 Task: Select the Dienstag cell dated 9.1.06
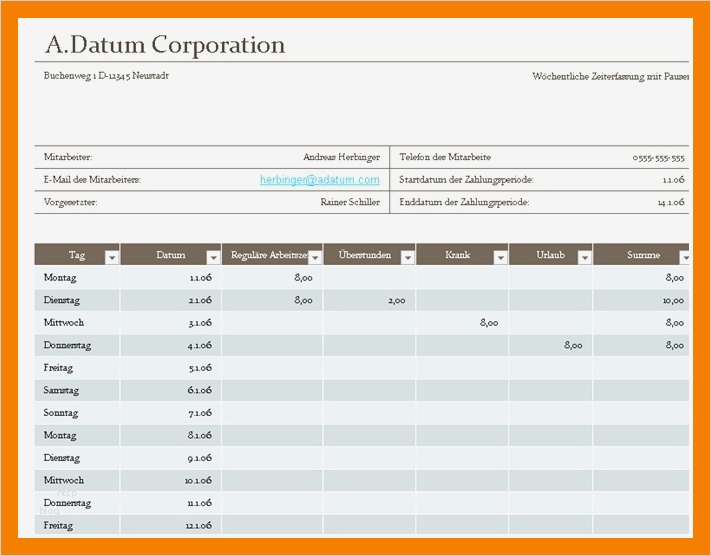(77, 458)
